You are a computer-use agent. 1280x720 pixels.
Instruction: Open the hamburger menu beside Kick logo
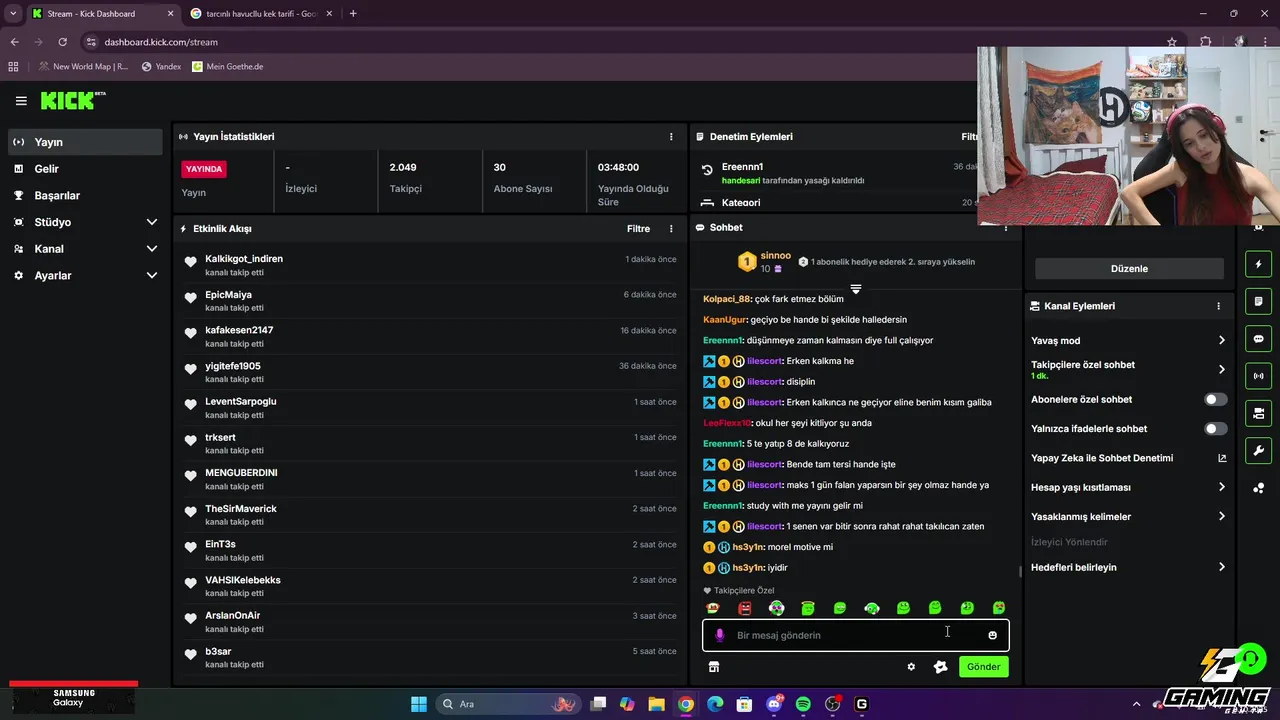[x=21, y=101]
